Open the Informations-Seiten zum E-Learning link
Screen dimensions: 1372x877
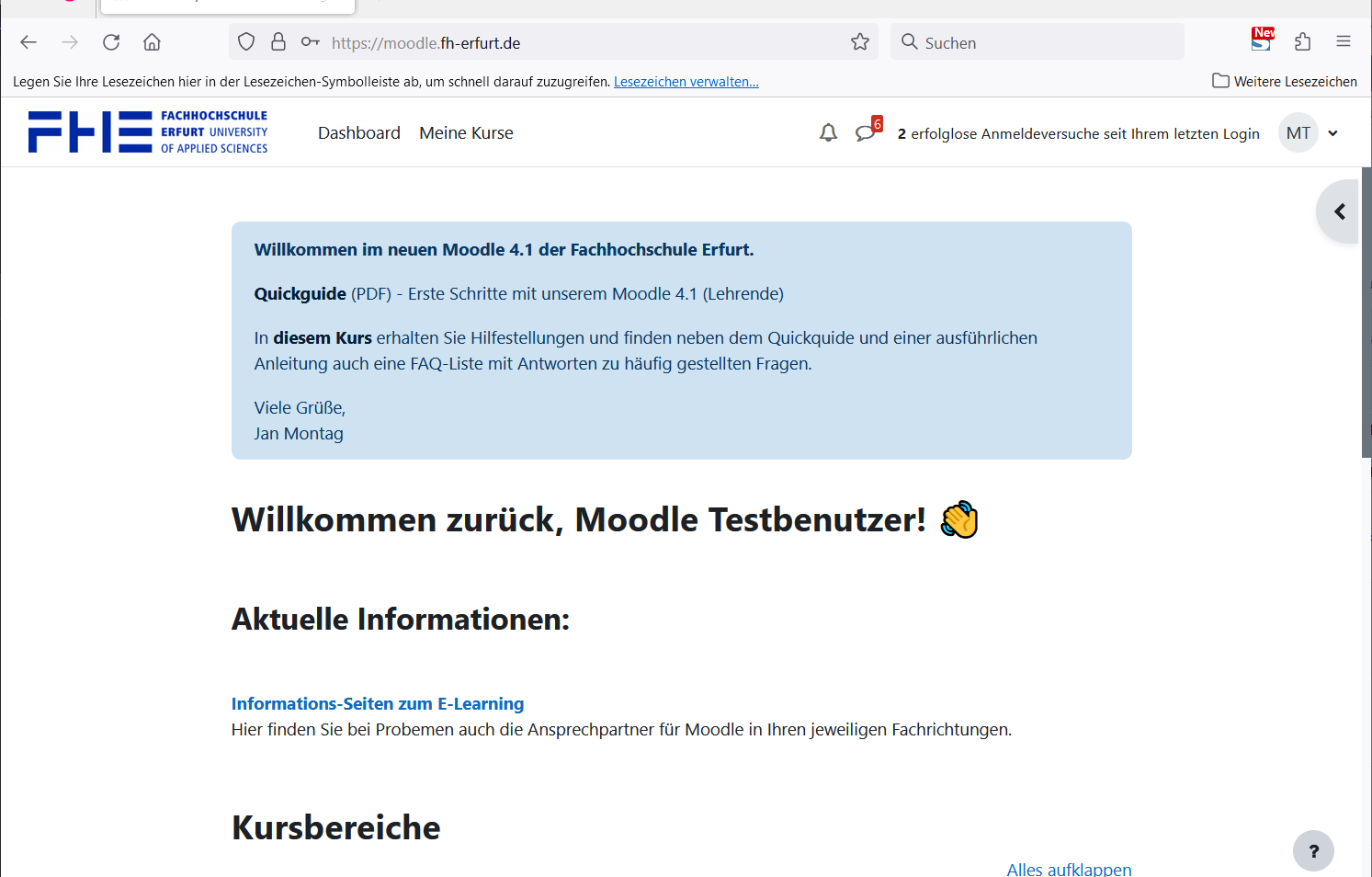pyautogui.click(x=378, y=703)
